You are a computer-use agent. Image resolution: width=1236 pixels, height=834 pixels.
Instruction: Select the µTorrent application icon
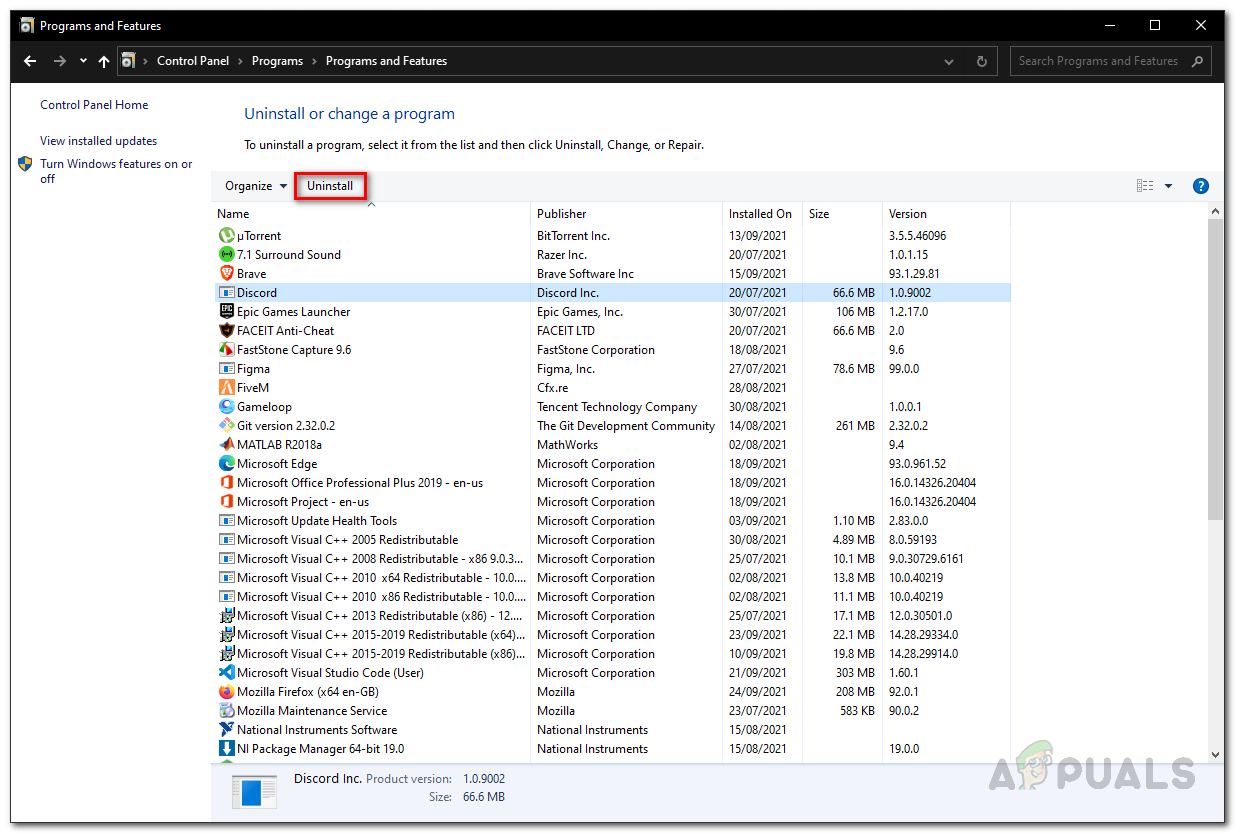[x=226, y=235]
